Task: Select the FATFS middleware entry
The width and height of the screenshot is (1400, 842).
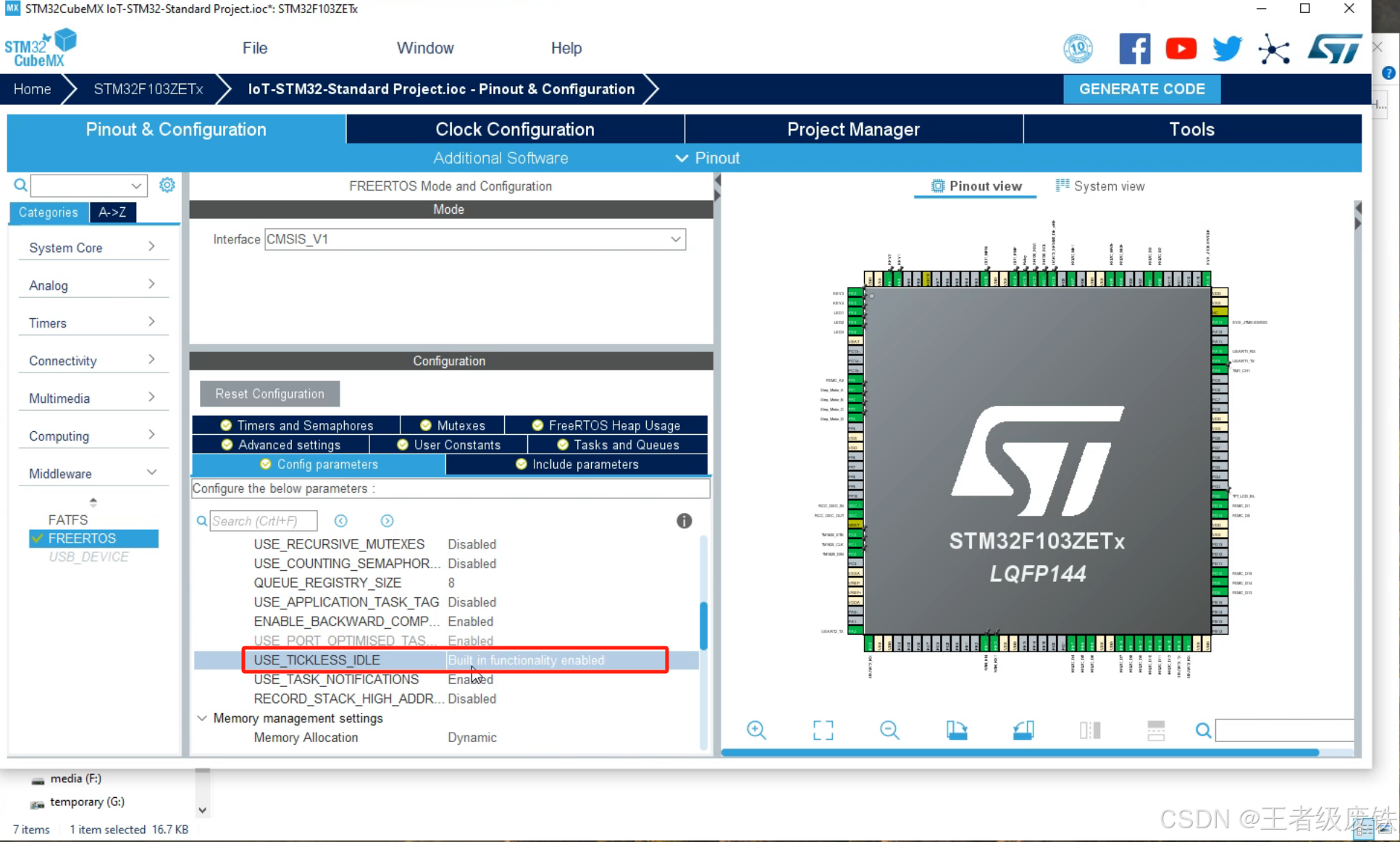Action: [x=67, y=520]
